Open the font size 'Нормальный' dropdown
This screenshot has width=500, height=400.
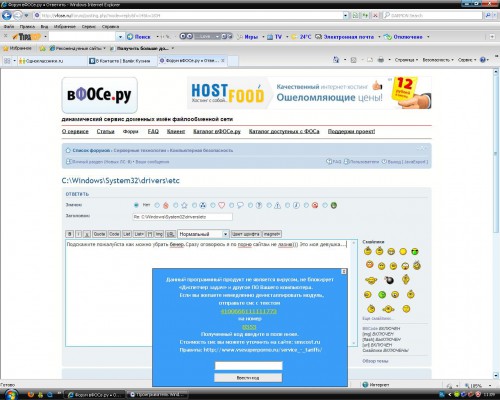[x=203, y=234]
